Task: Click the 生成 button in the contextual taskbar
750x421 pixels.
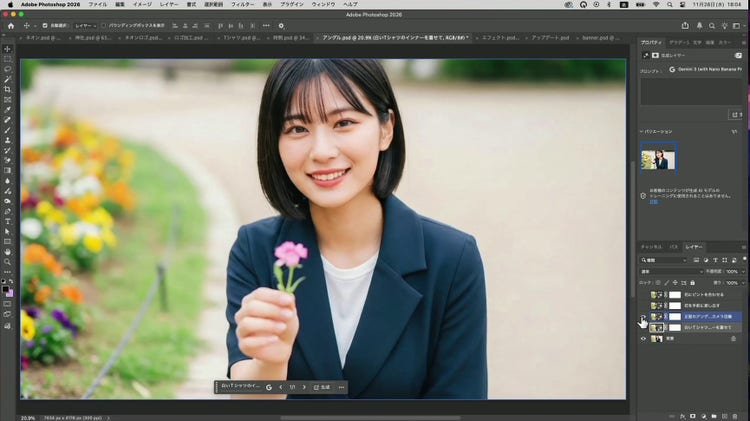Action: [x=324, y=387]
